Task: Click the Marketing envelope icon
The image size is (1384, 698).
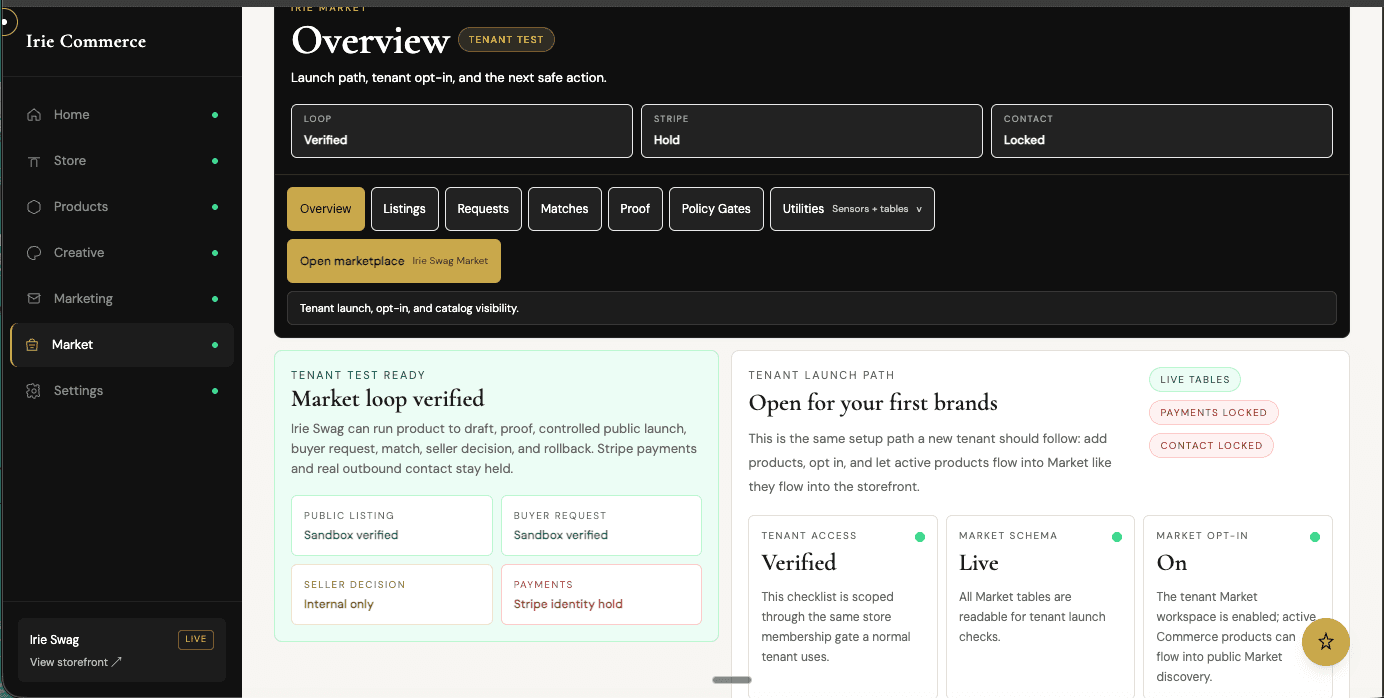Action: tap(34, 299)
